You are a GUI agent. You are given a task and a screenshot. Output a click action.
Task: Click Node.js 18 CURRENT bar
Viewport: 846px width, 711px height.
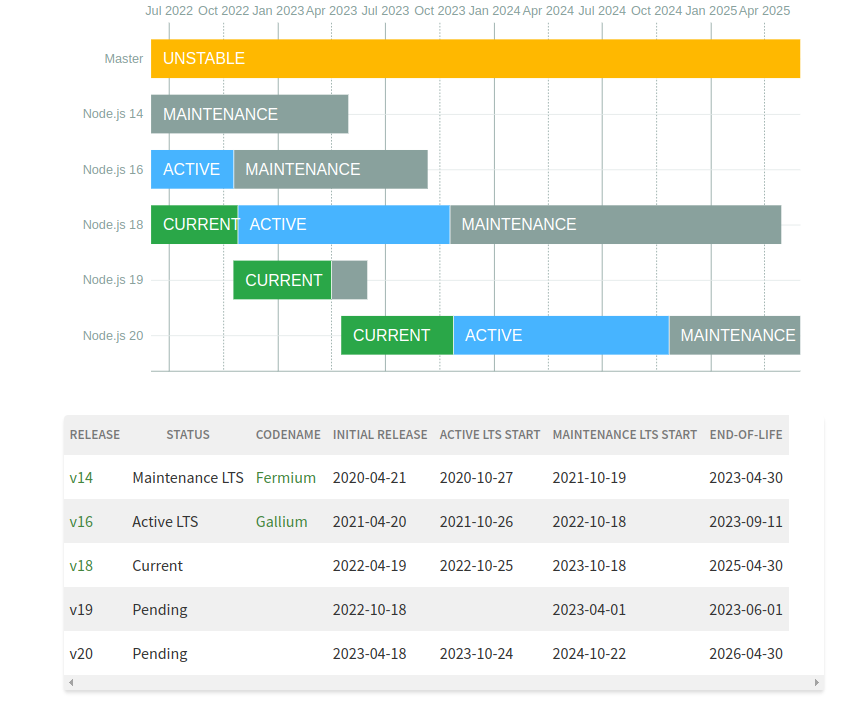(194, 225)
